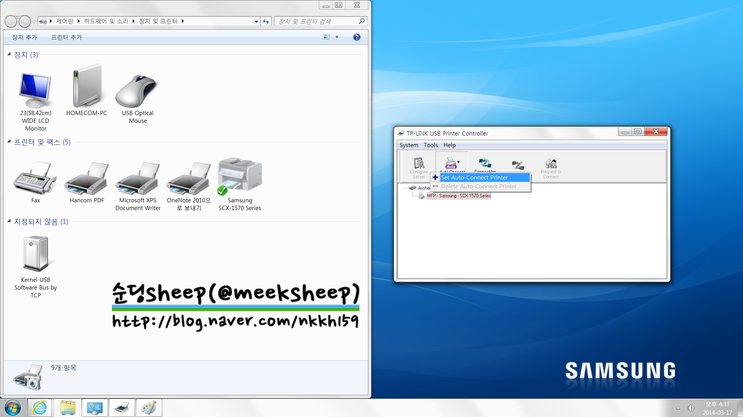Select the HOMECOM-PC device icon
Viewport: 743px width, 417px height.
pos(86,91)
